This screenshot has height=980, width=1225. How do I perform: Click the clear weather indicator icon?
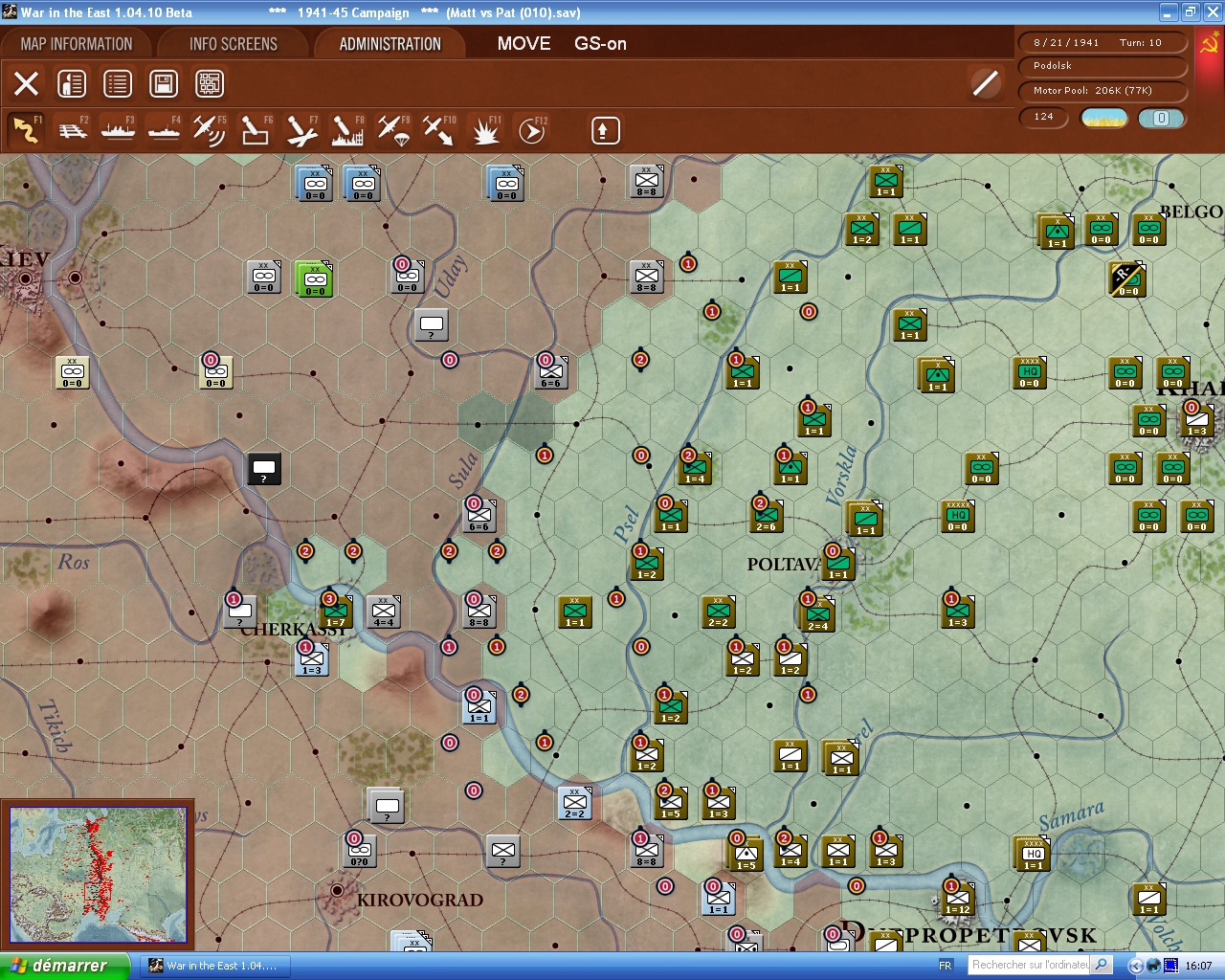click(1104, 118)
